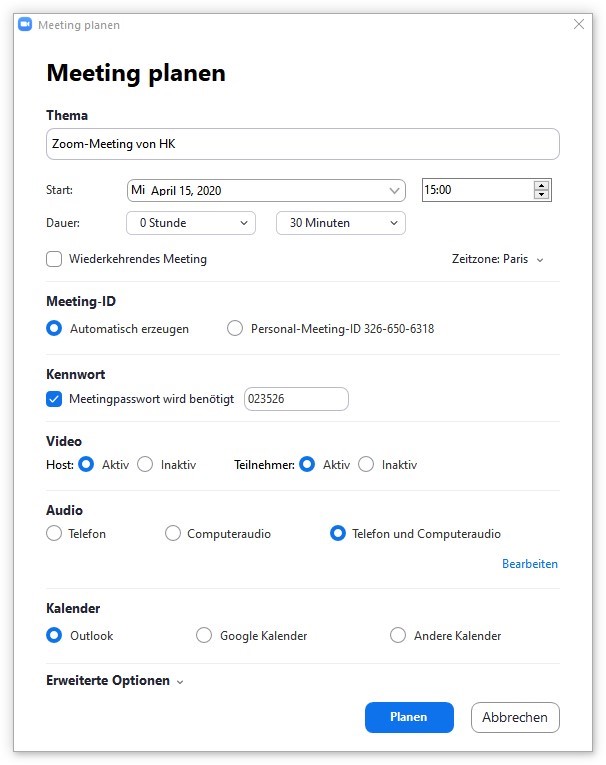This screenshot has height=765, width=606.
Task: Click the Zoom camera icon in title bar
Action: [25, 24]
